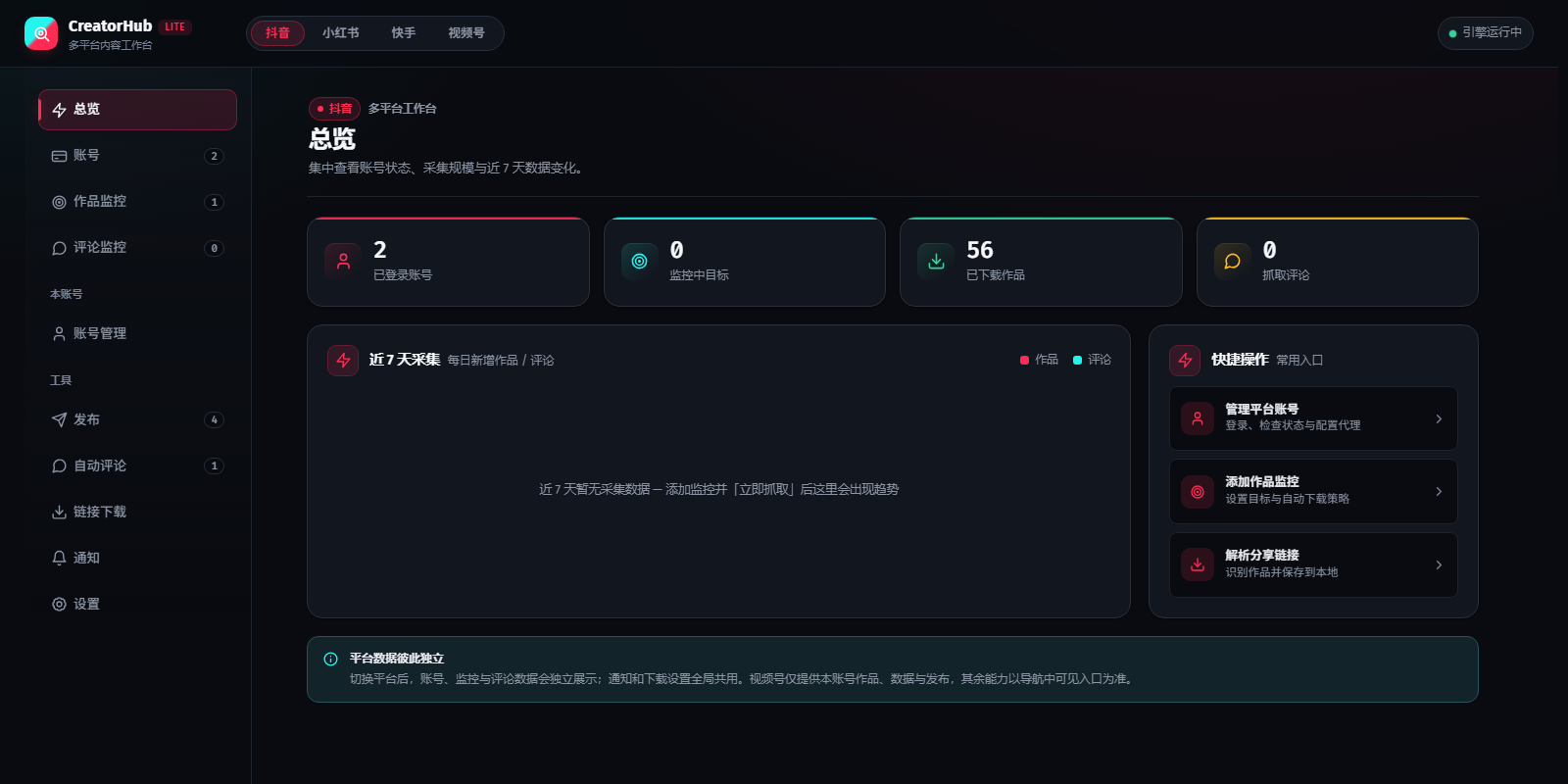Click the 管理平台账号 quick action title

(1261, 410)
